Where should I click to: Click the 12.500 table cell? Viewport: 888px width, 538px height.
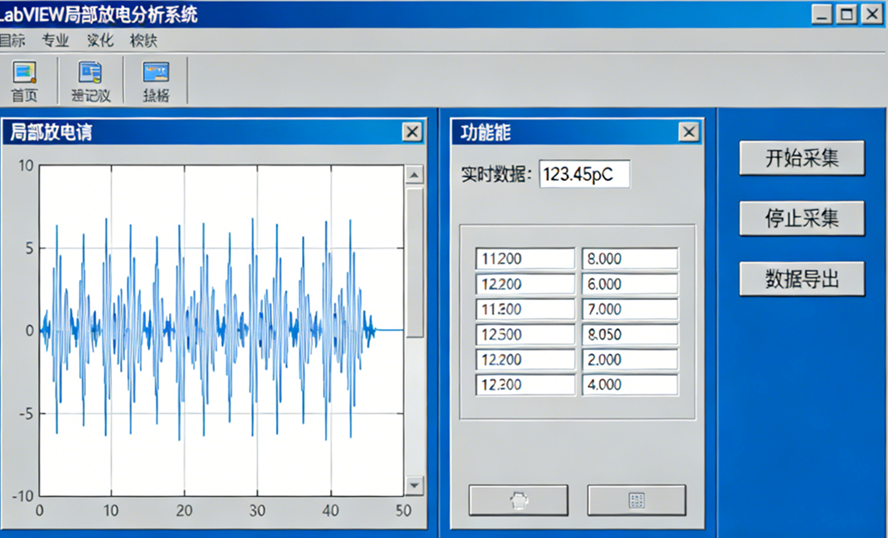525,334
